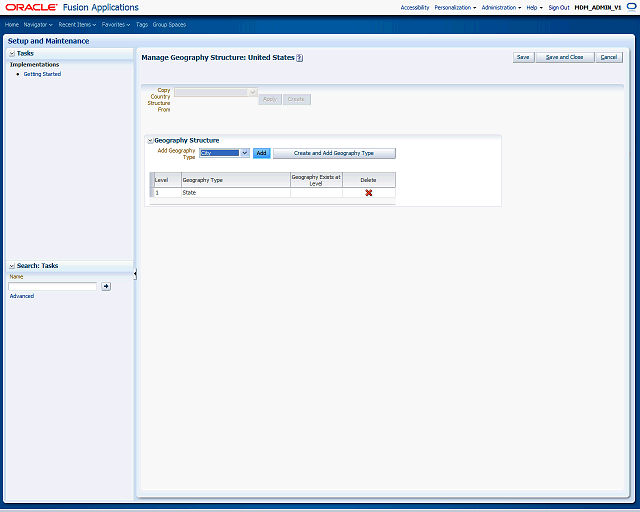This screenshot has height=512, width=640.
Task: Click the level 1 cell
Action: coord(167,193)
